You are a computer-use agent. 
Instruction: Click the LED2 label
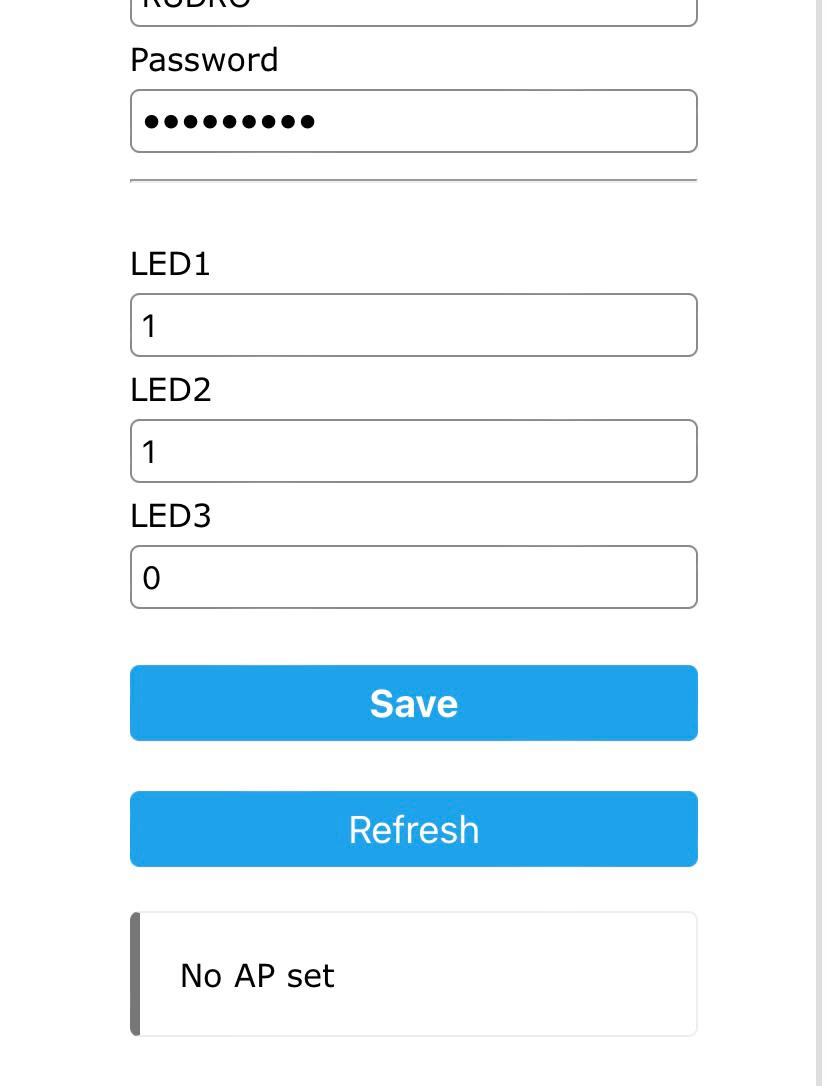click(171, 390)
